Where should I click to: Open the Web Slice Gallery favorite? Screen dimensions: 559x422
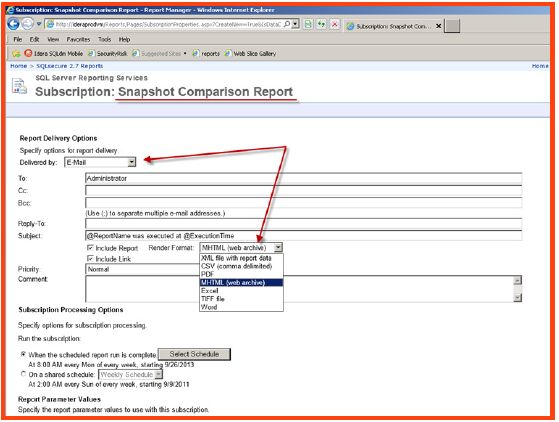[250, 53]
